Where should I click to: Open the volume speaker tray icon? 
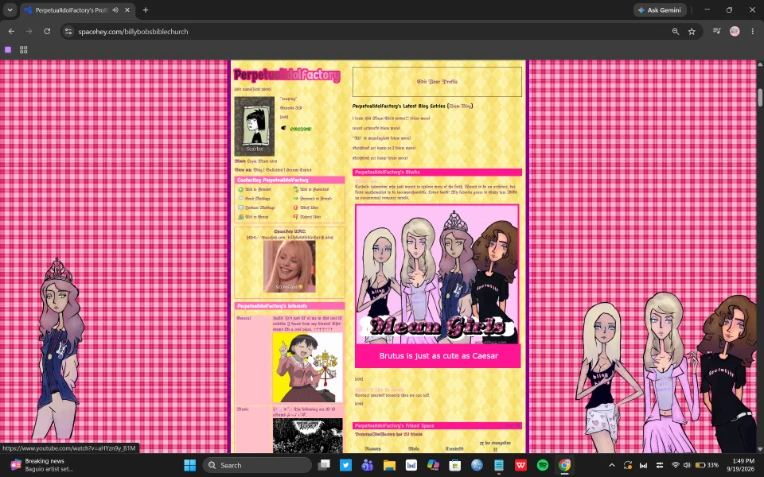click(687, 465)
